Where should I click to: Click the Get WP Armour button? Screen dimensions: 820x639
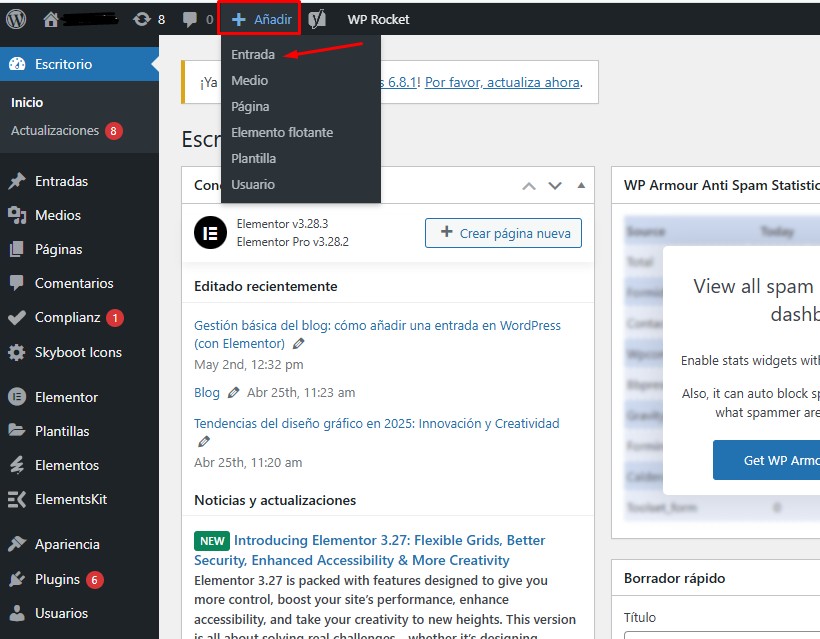pyautogui.click(x=767, y=460)
